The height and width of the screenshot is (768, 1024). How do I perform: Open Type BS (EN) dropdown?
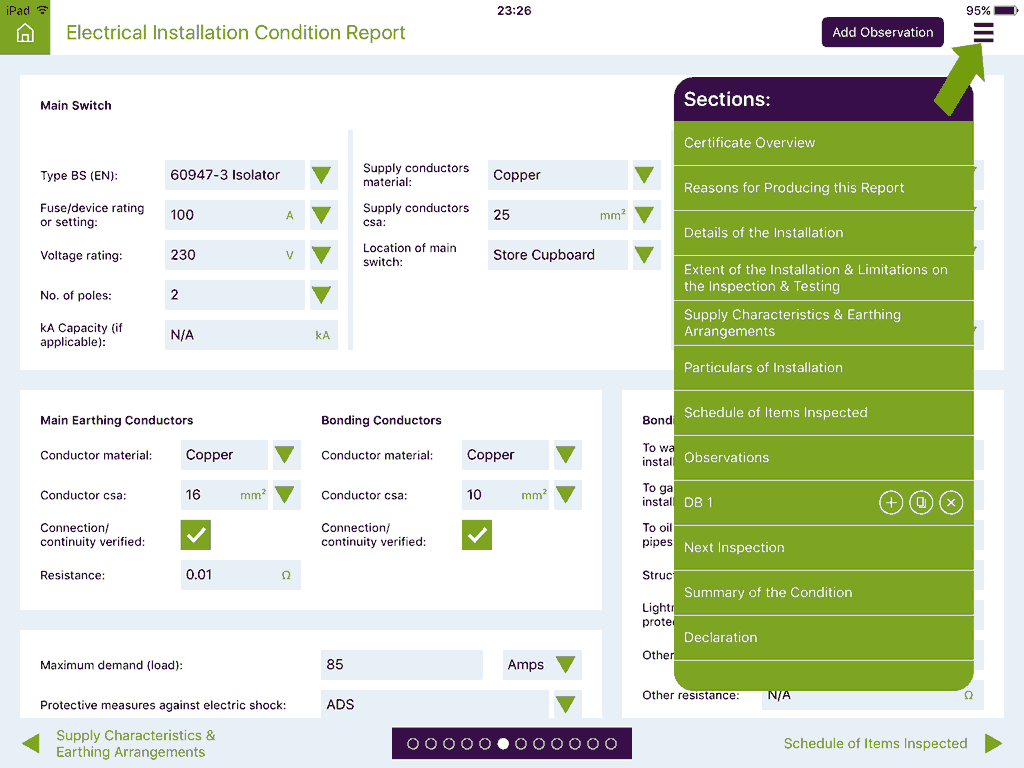(x=321, y=175)
